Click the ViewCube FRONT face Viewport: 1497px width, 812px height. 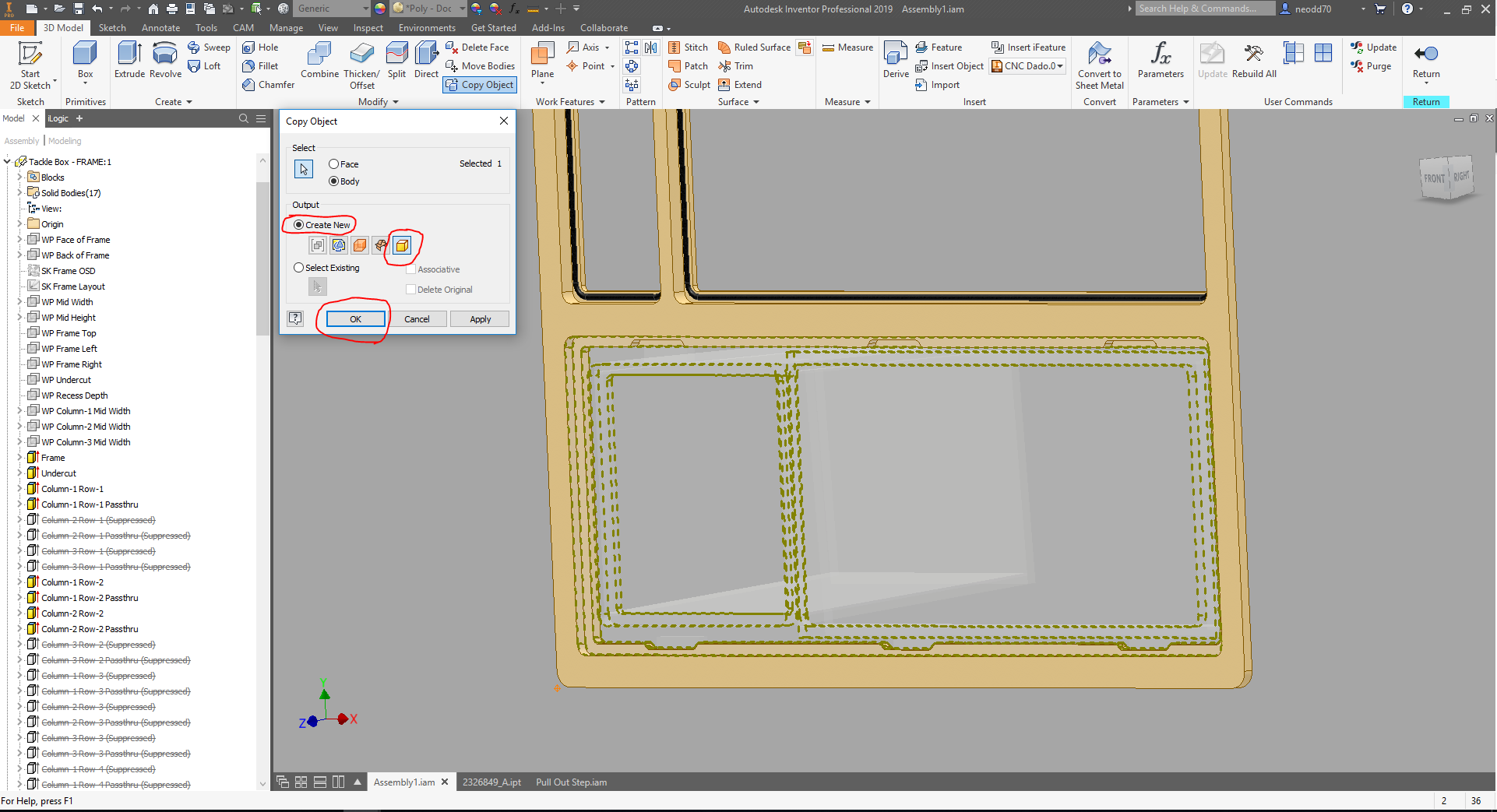coord(1434,178)
